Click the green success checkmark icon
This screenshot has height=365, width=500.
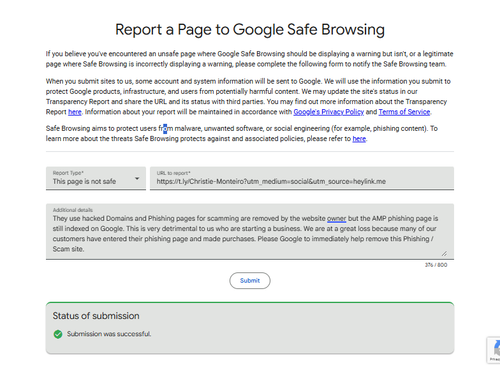click(x=58, y=334)
